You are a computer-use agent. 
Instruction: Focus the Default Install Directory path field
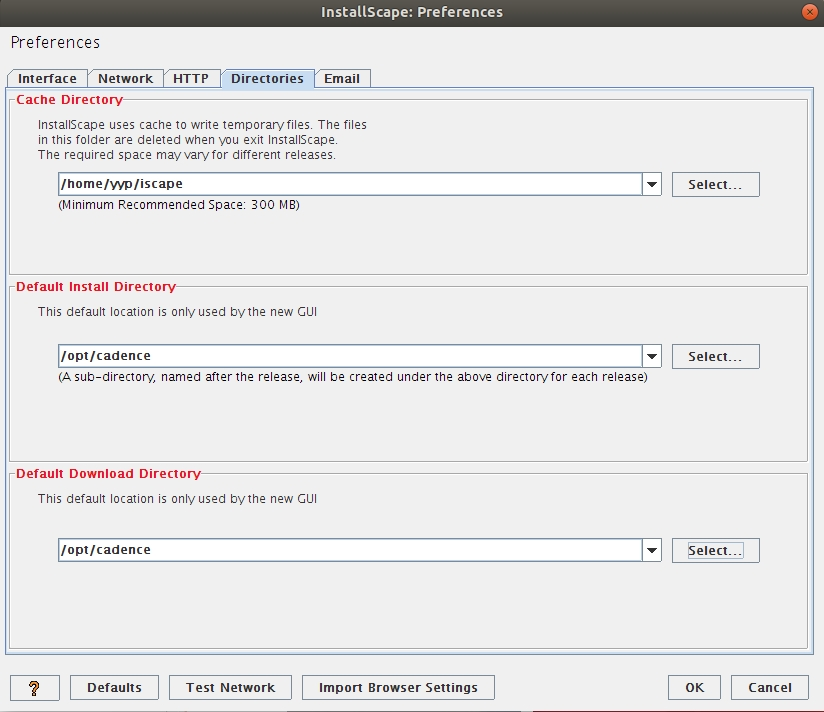(350, 356)
